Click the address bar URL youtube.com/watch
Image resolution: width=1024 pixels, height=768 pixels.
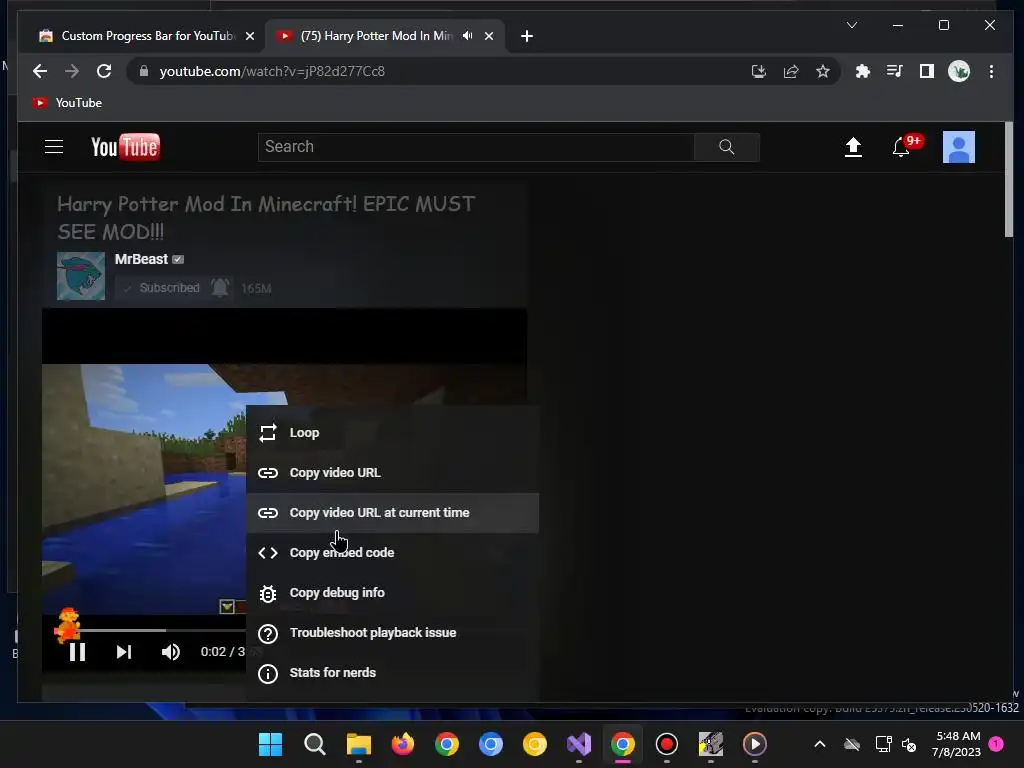272,71
